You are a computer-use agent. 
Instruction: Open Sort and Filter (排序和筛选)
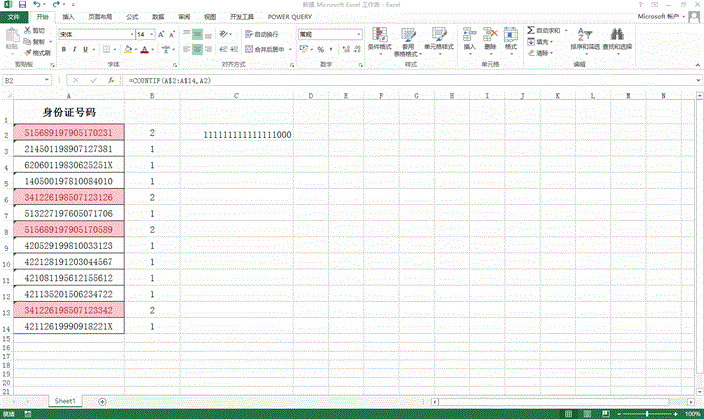(586, 38)
